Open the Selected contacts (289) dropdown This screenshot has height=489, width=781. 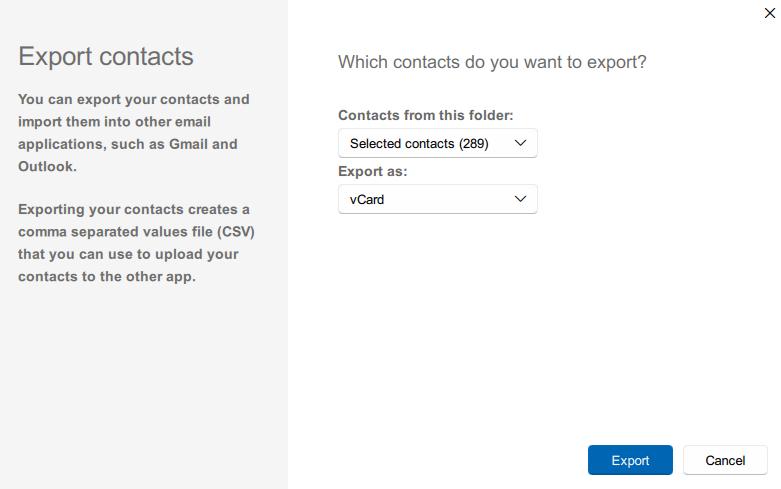click(437, 143)
